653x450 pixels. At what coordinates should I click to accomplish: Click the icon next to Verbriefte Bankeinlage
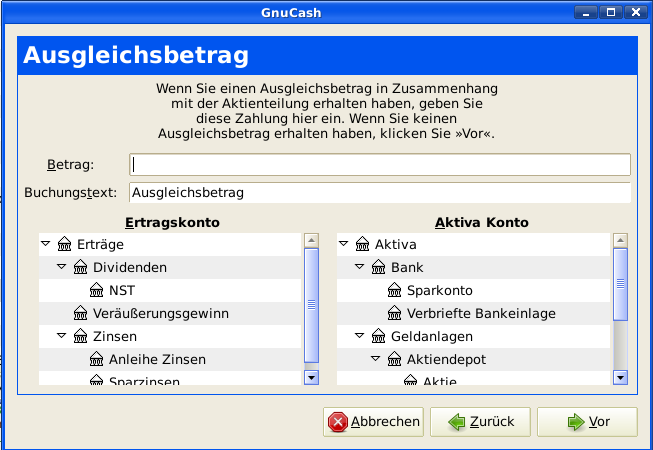coord(395,313)
